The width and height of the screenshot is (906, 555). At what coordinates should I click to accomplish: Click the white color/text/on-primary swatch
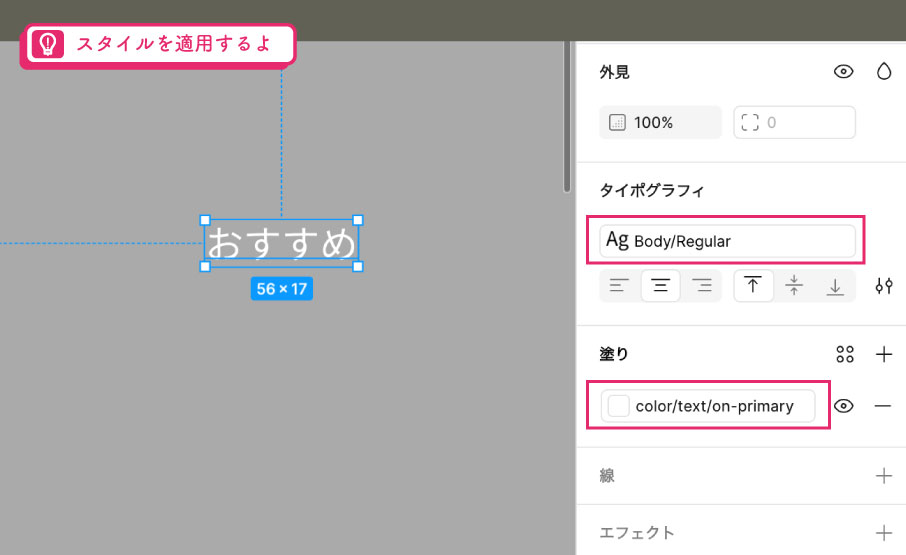pos(618,406)
